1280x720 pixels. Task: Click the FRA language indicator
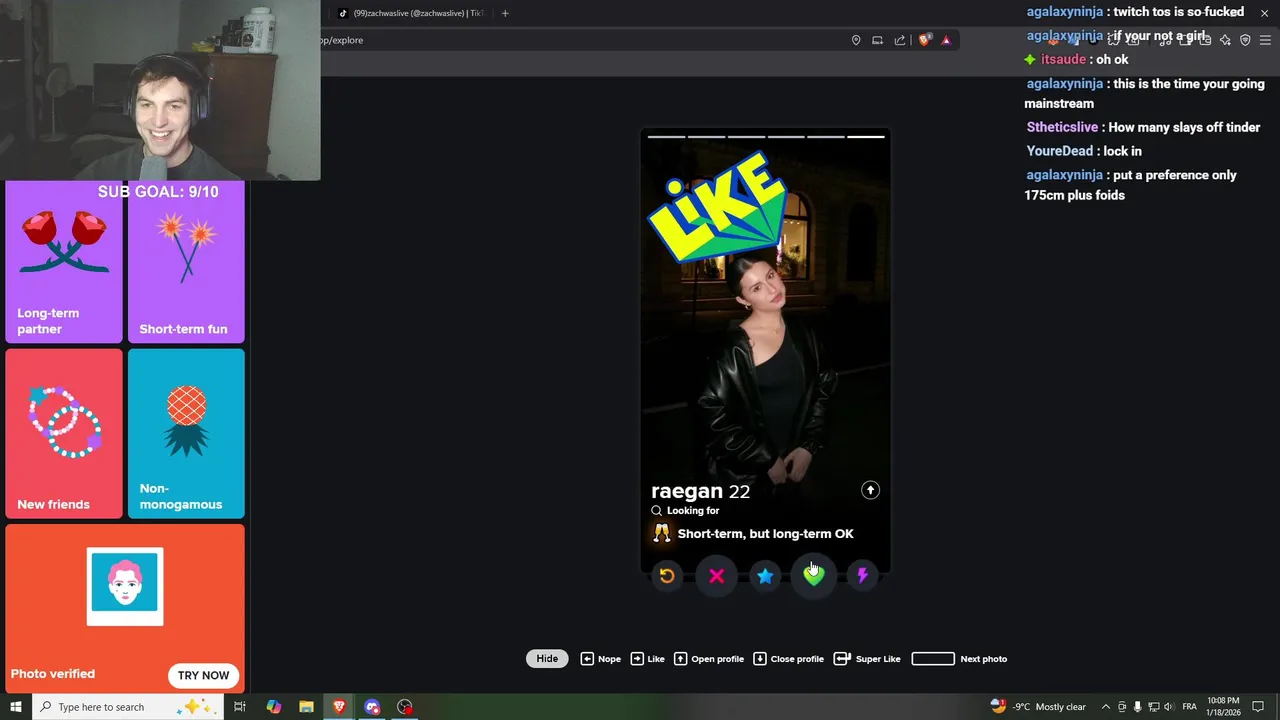coord(1189,707)
